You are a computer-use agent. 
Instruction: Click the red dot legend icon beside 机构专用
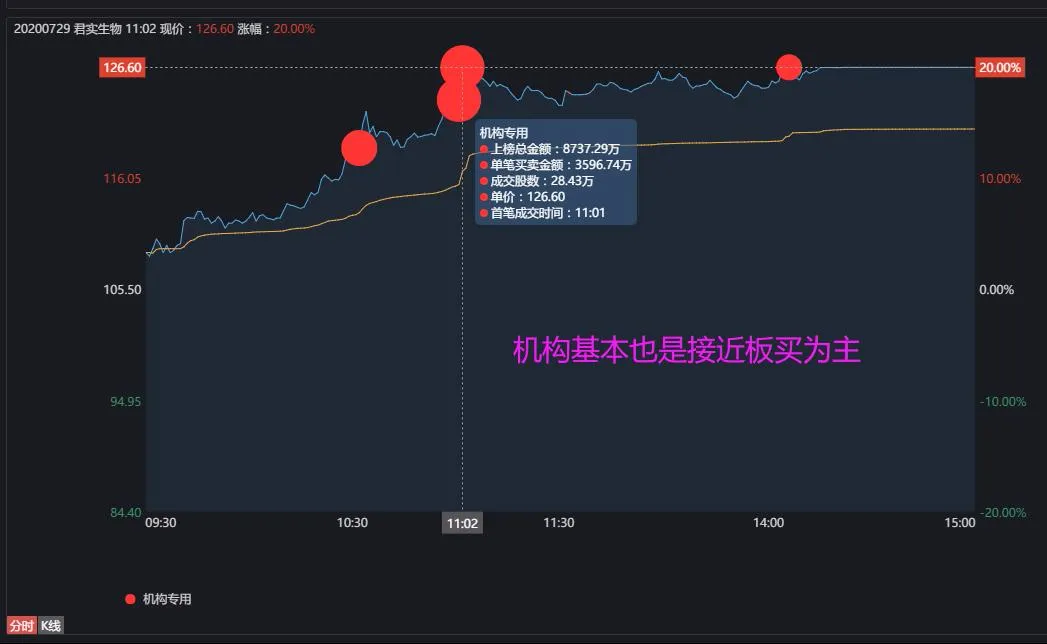(x=128, y=598)
